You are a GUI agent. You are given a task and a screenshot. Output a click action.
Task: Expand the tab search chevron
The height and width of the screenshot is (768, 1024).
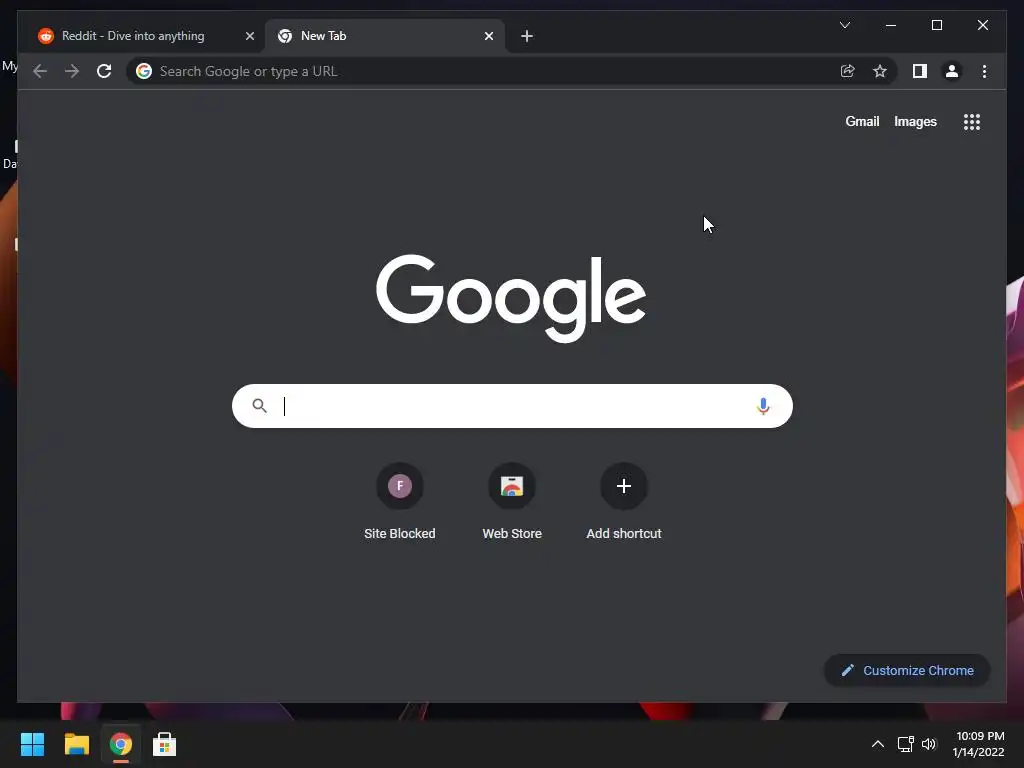[x=844, y=25]
